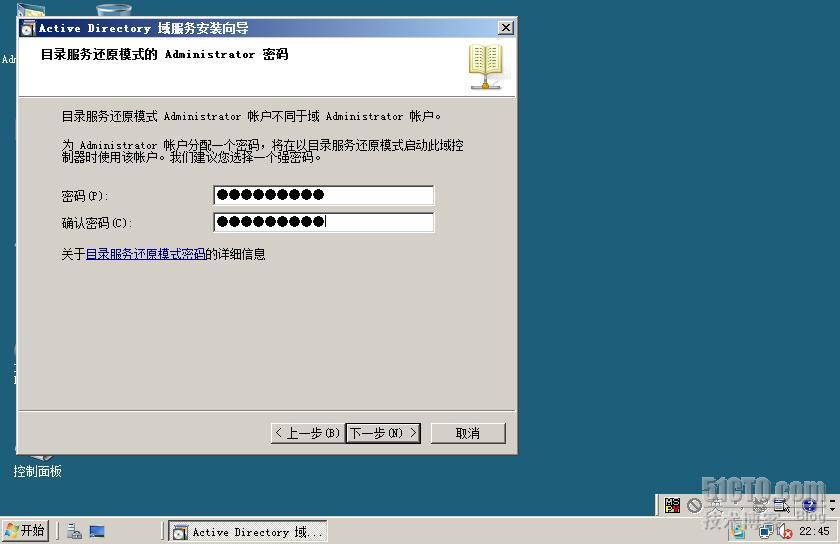The image size is (840, 544).
Task: Launch Server Manager from quick launch
Action: (74, 531)
